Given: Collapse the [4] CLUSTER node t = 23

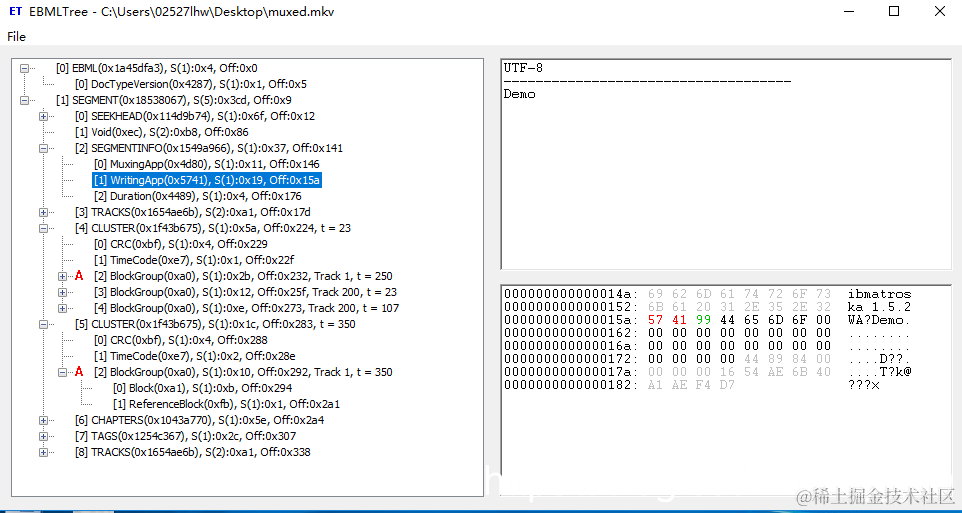Looking at the screenshot, I should tap(44, 228).
